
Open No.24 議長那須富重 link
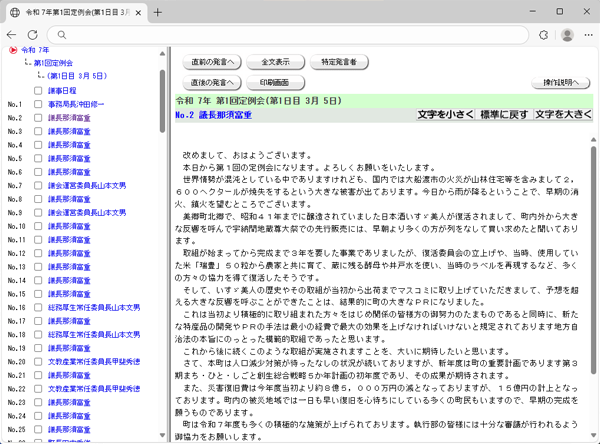click(x=69, y=416)
